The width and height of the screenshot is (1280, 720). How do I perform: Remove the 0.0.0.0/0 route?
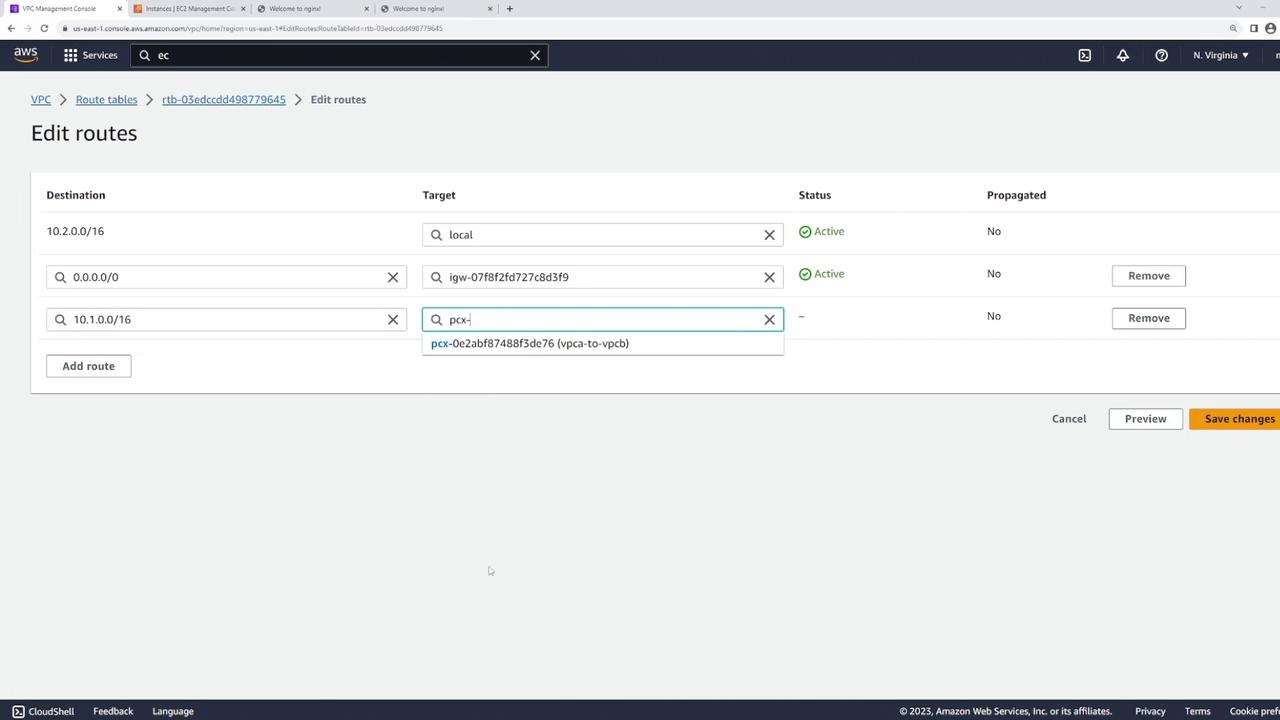tap(1148, 275)
